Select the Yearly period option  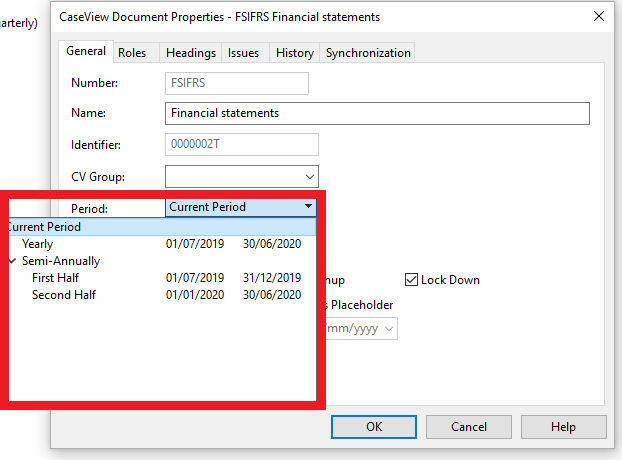pyautogui.click(x=162, y=244)
